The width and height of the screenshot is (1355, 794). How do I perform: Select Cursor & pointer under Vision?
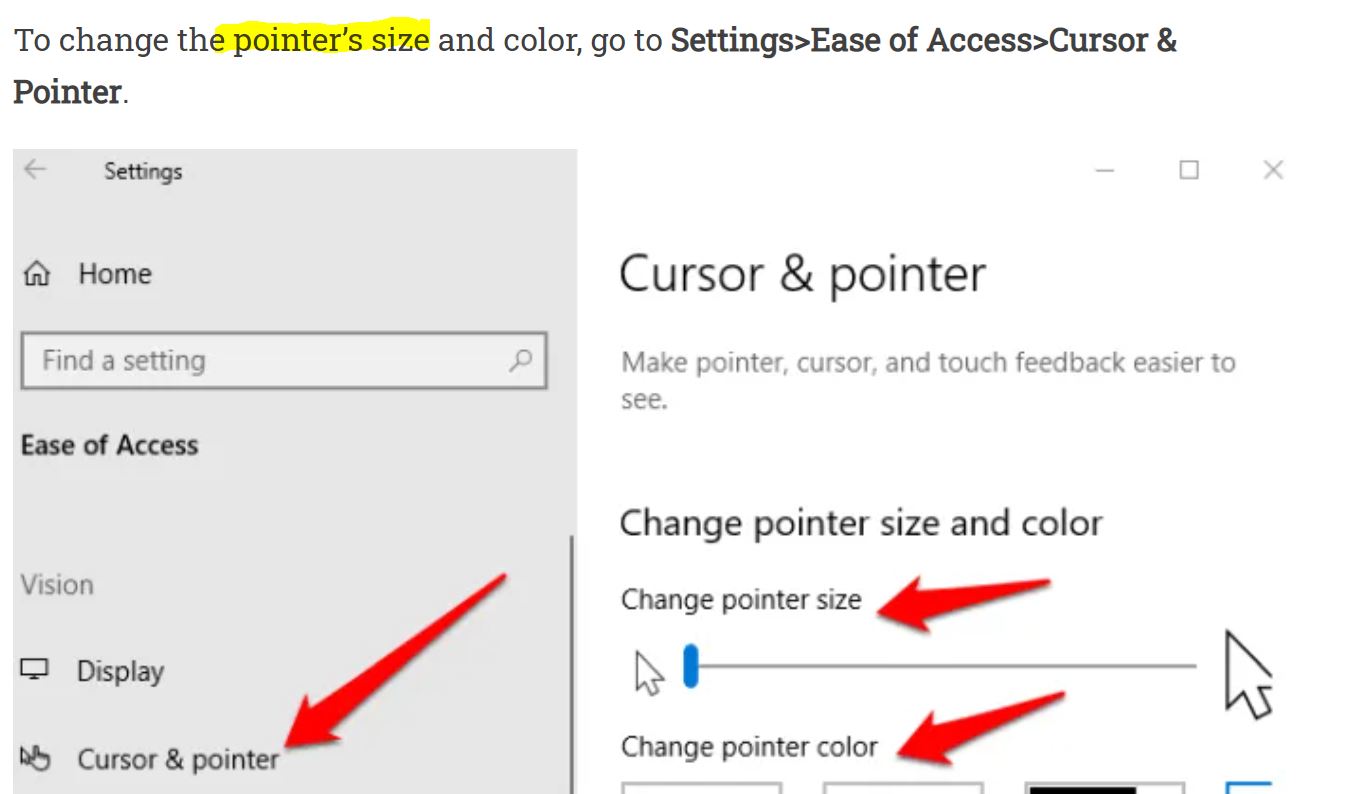coord(178,758)
